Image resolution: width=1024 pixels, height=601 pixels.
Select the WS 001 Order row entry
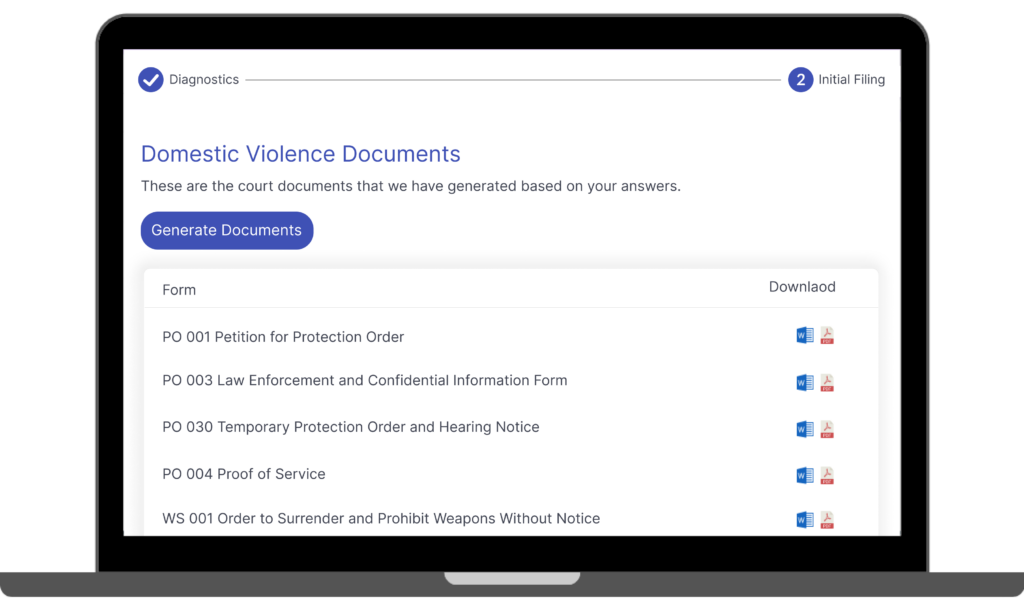pos(381,518)
